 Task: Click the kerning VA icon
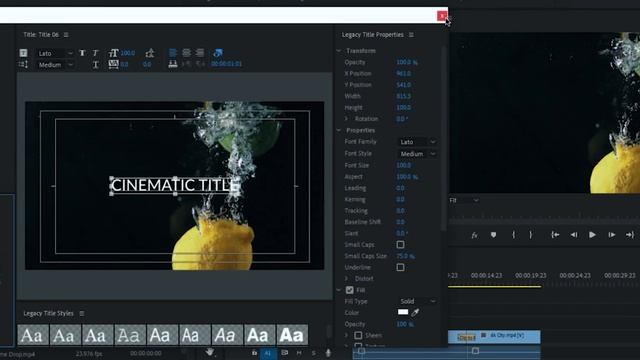[113, 64]
